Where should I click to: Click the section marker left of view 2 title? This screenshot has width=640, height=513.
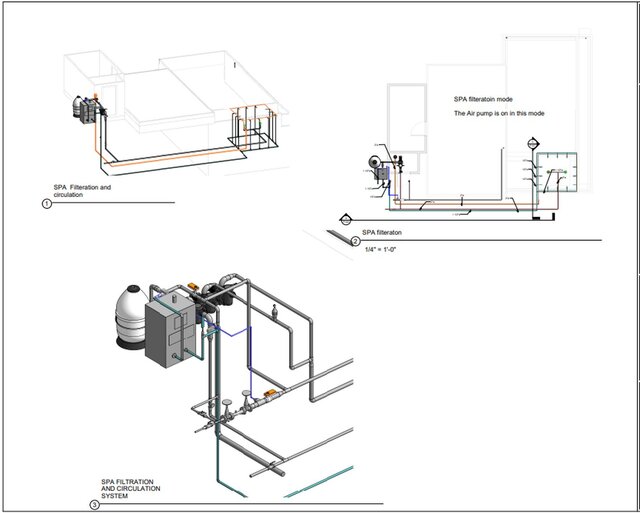pos(345,220)
